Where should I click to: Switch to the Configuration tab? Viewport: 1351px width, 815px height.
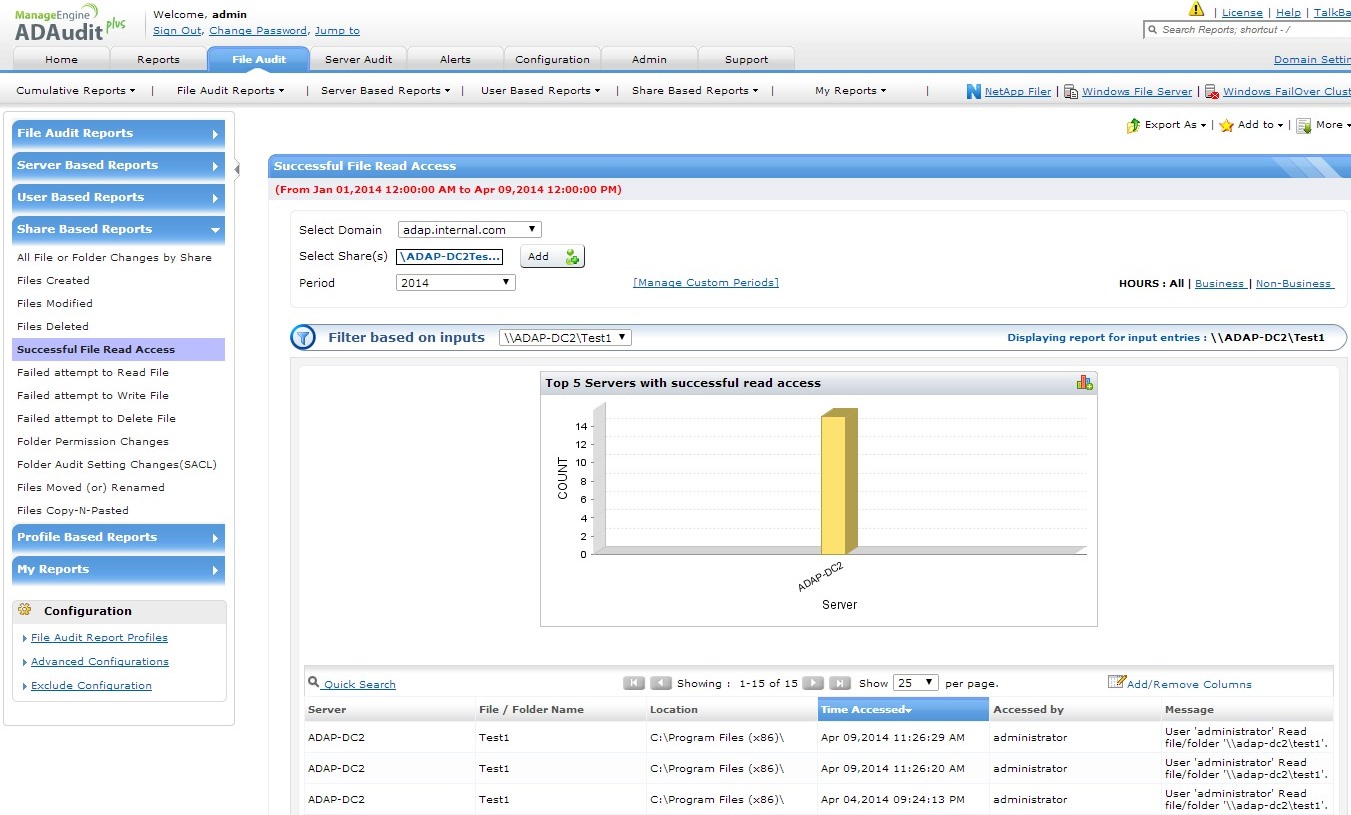pos(553,60)
